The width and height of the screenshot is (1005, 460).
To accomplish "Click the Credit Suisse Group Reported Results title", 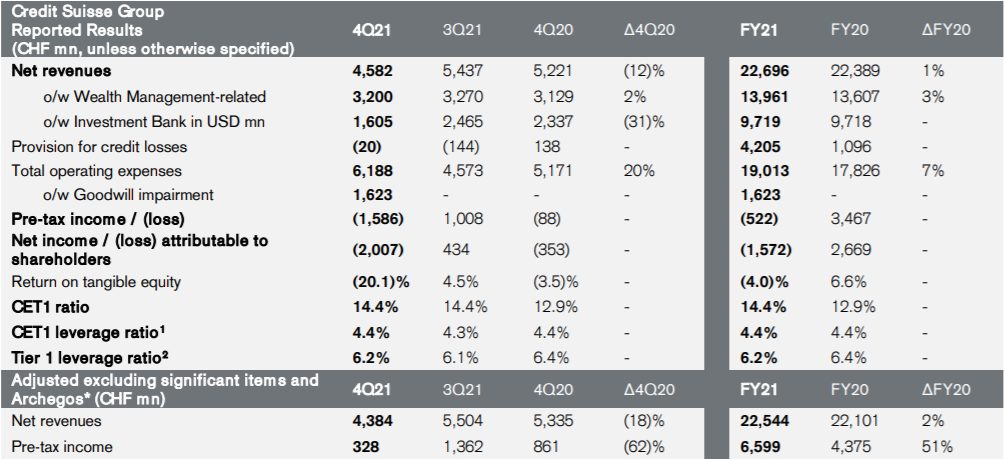I will 152,29.
